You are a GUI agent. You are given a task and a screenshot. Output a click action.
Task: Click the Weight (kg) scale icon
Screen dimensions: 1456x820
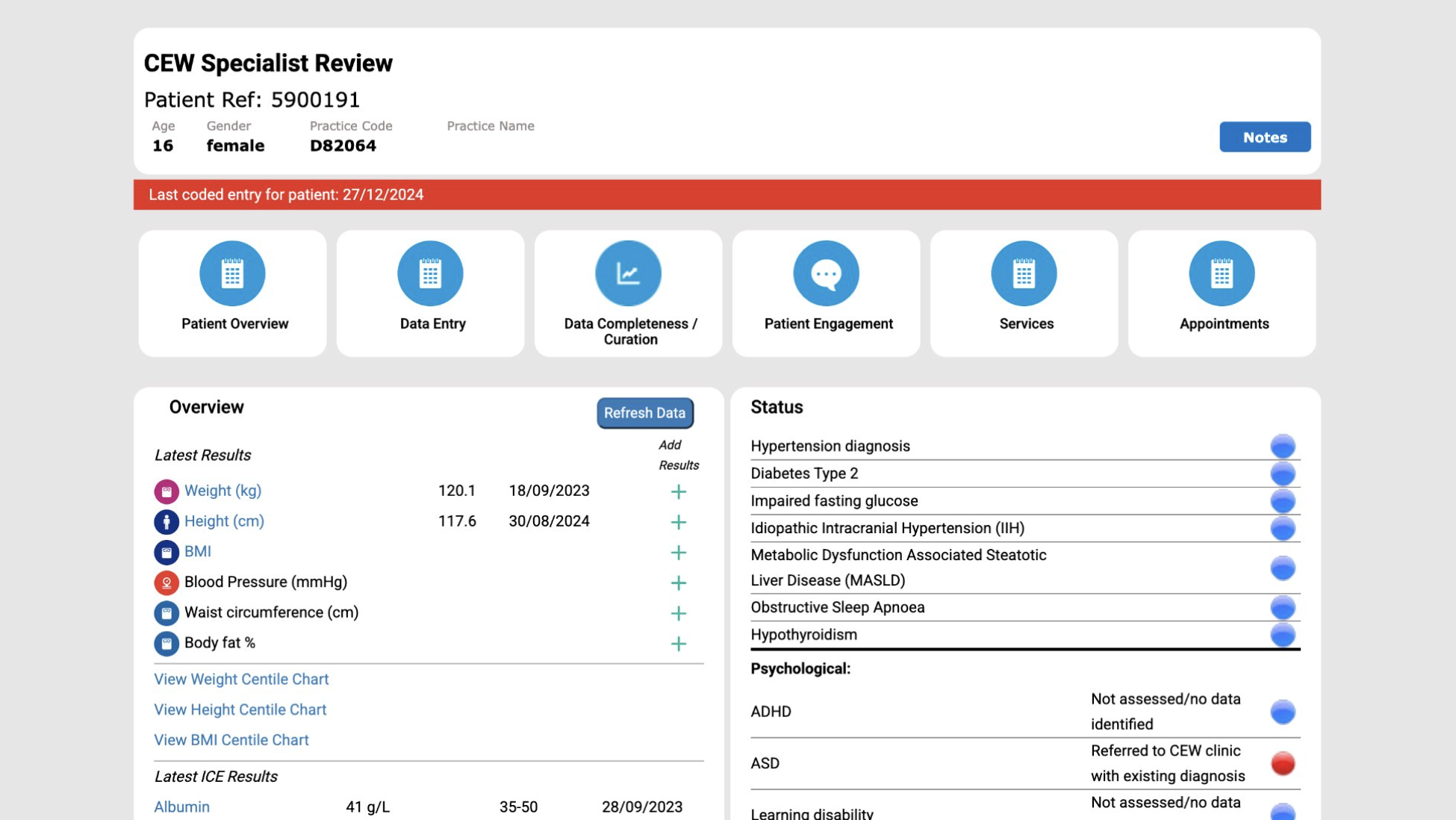tap(167, 491)
